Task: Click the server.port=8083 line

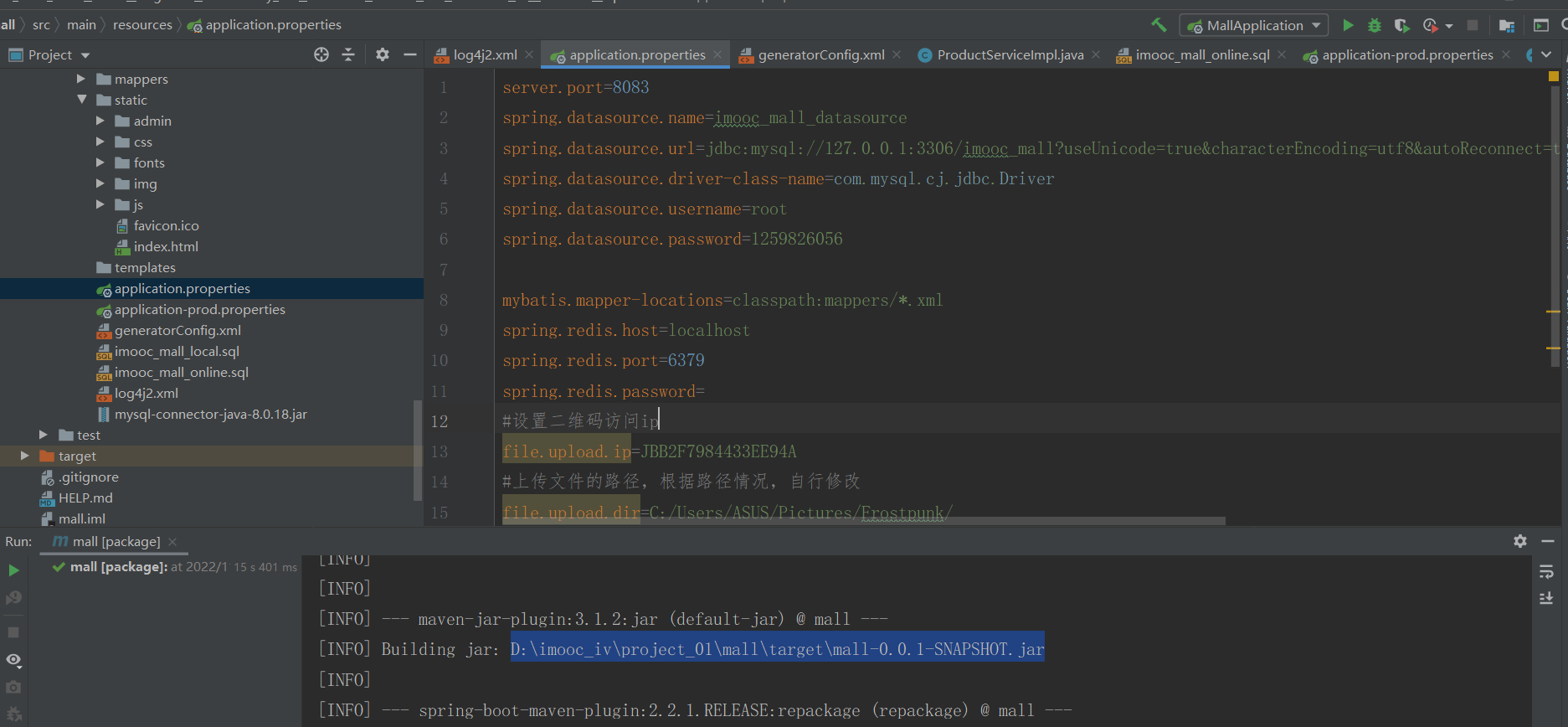Action: (576, 87)
